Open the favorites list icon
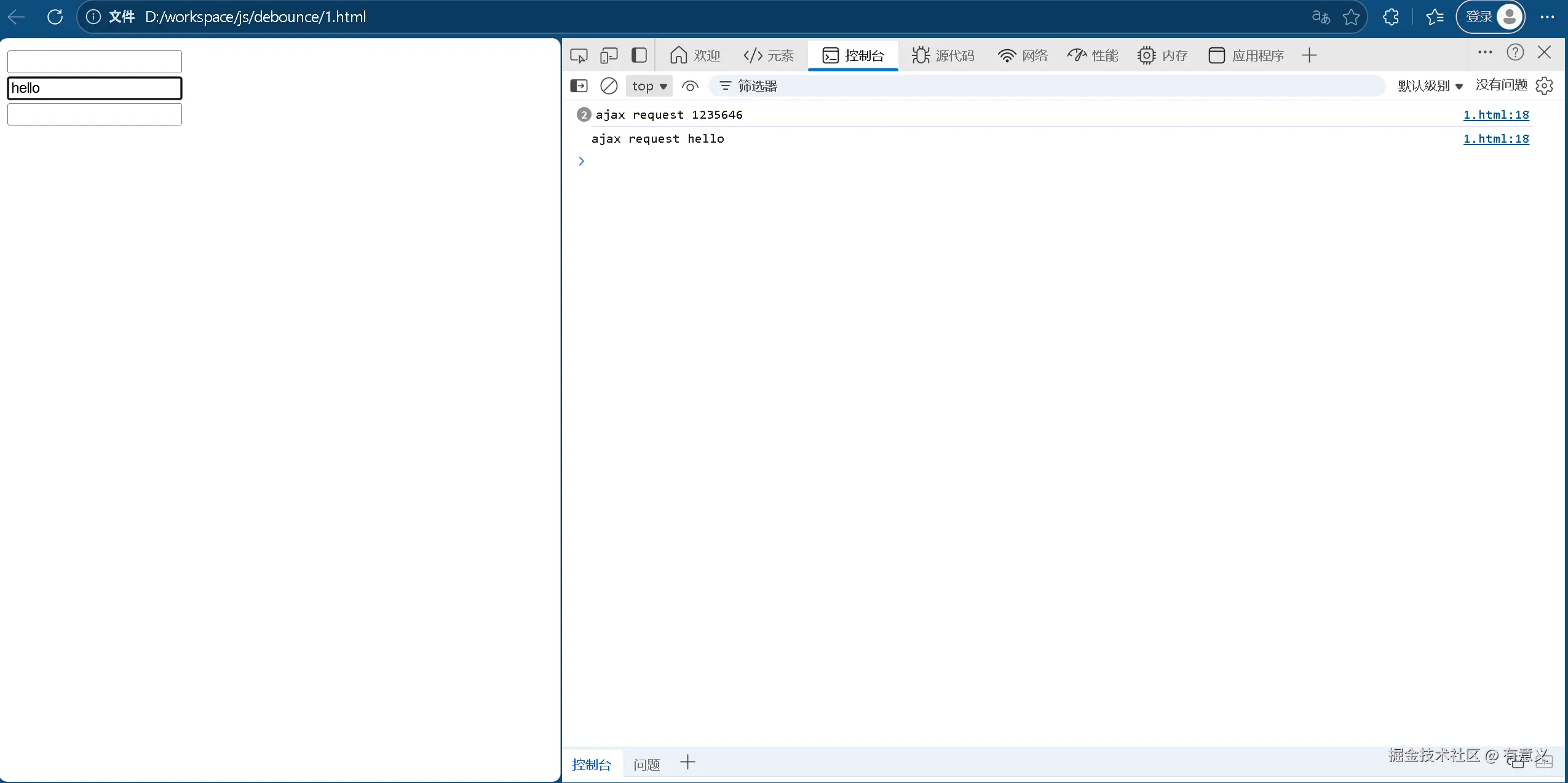Screen dimensions: 1568x783 (1435, 17)
